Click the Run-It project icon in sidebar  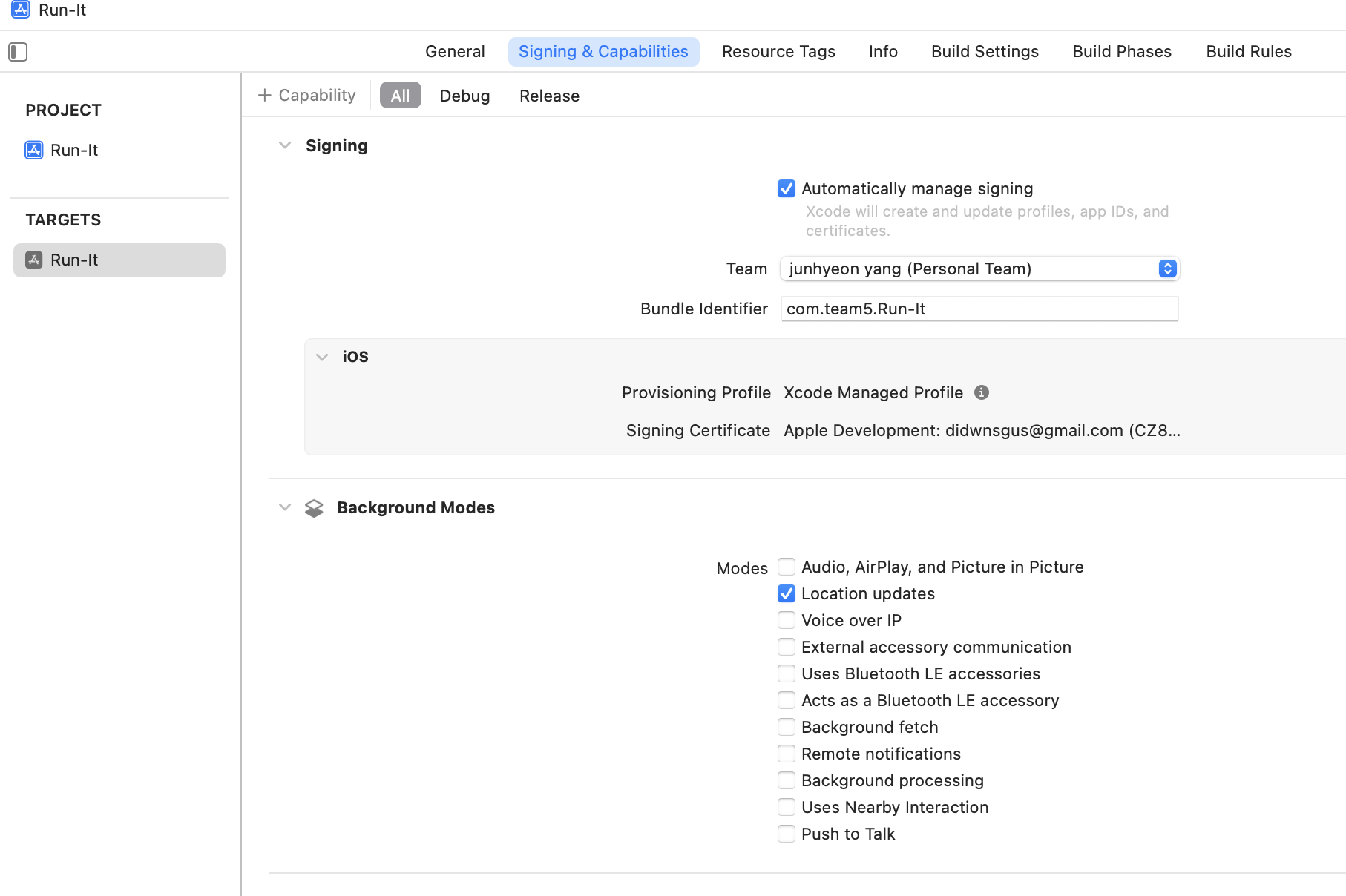(34, 150)
